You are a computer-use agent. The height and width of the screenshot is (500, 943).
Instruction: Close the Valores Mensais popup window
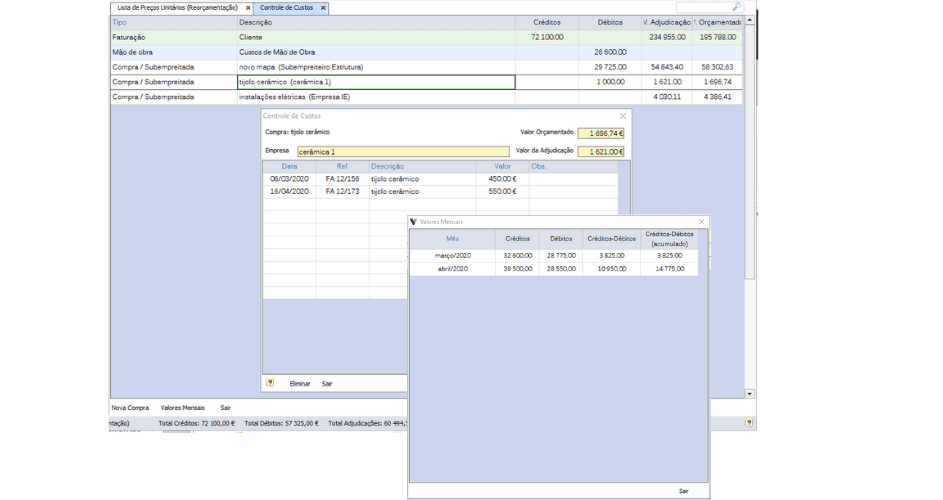[x=701, y=221]
